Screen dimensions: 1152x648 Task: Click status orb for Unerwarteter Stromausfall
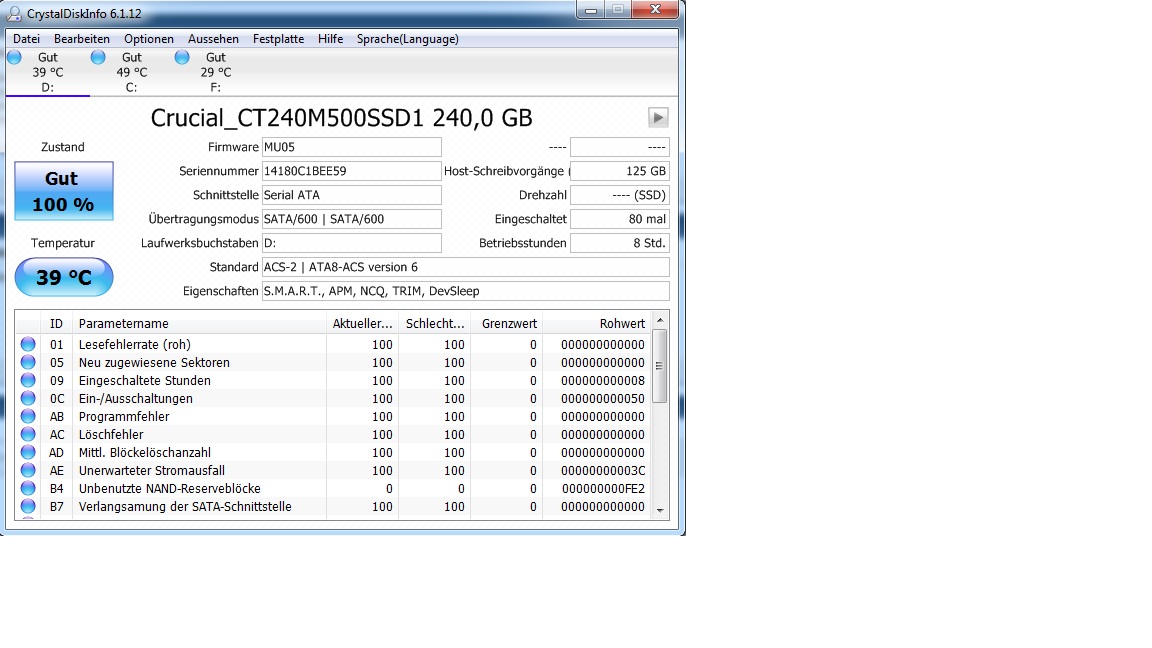[x=28, y=470]
